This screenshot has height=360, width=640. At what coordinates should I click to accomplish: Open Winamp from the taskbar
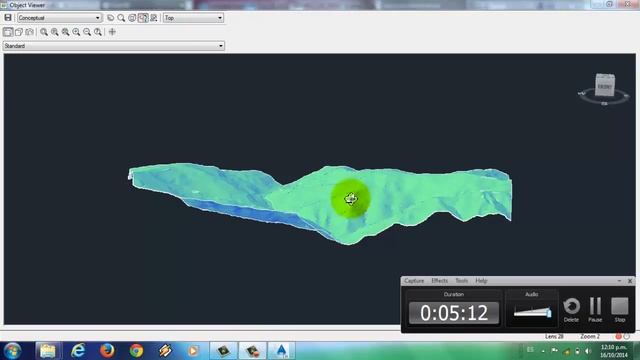click(x=165, y=351)
